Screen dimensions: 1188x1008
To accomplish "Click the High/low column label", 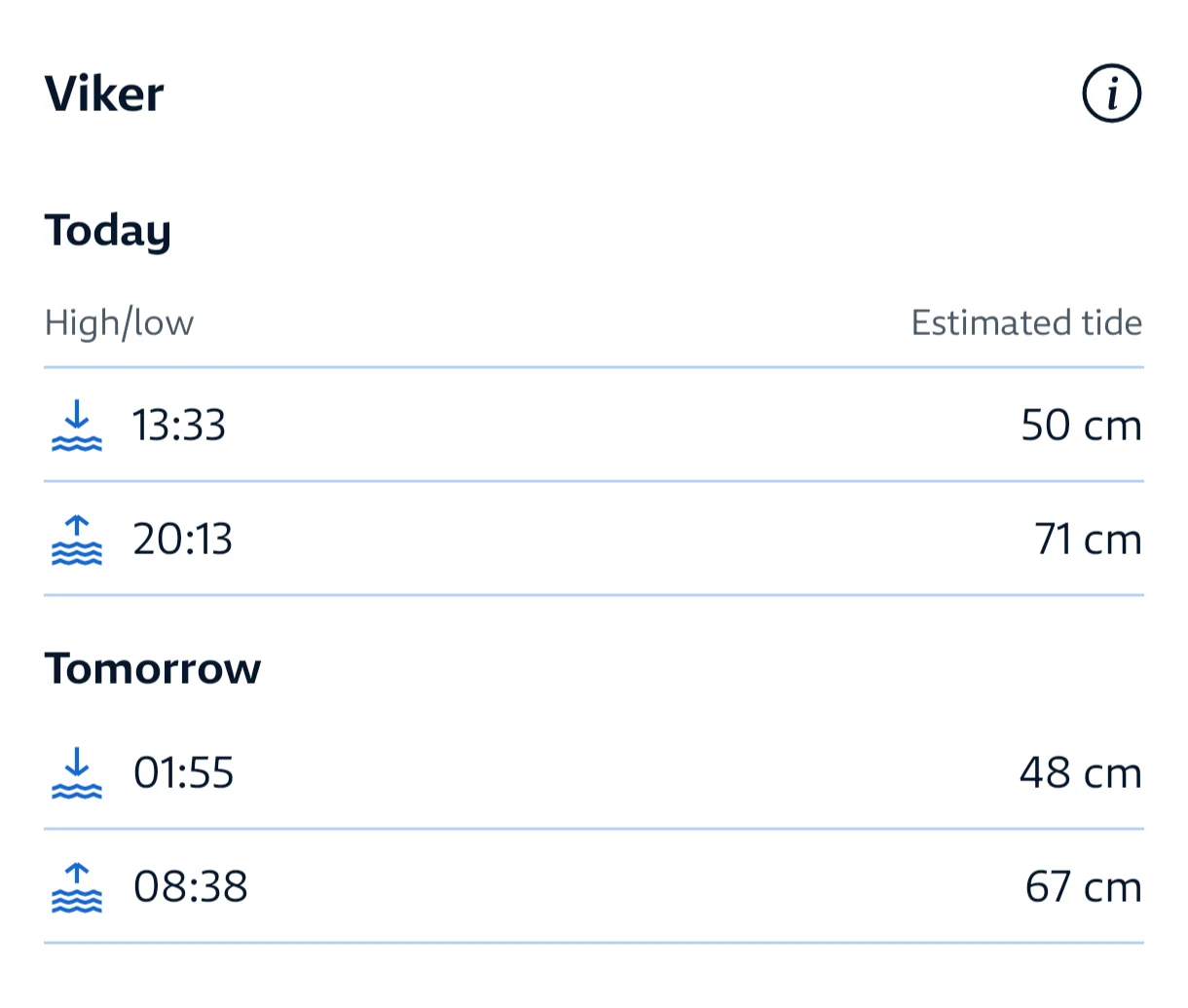I will (x=119, y=322).
